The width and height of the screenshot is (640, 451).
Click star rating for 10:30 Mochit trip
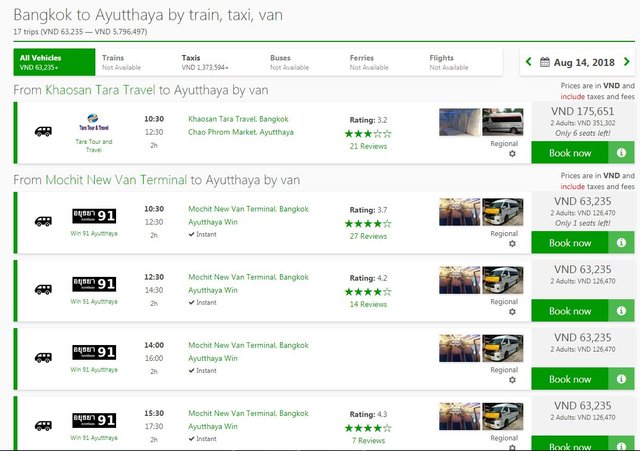tap(368, 223)
